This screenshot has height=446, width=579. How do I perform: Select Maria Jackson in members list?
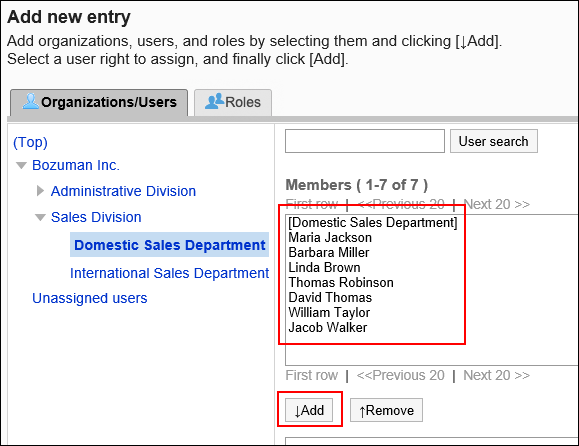(x=330, y=237)
